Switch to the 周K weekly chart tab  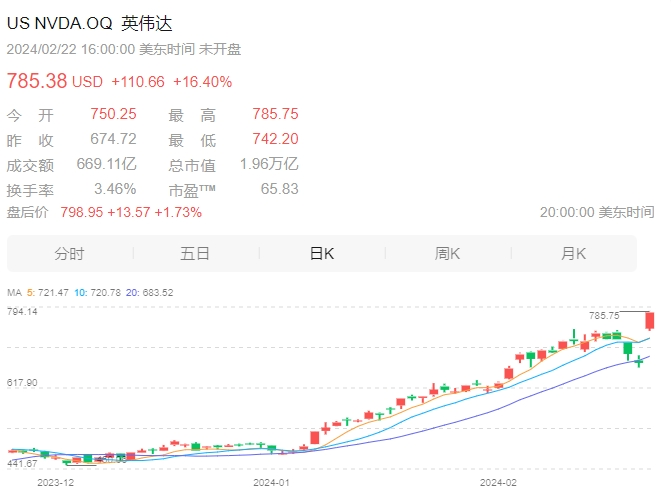[447, 254]
